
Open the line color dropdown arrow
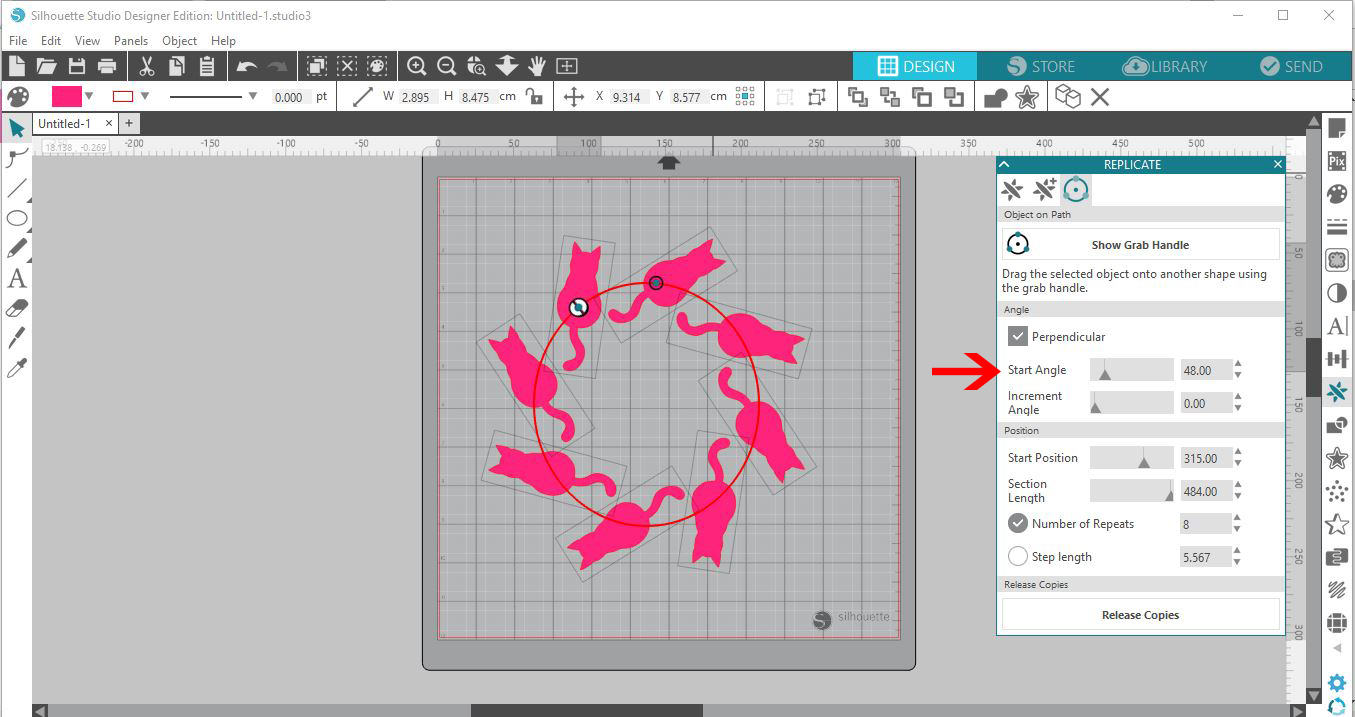(145, 97)
